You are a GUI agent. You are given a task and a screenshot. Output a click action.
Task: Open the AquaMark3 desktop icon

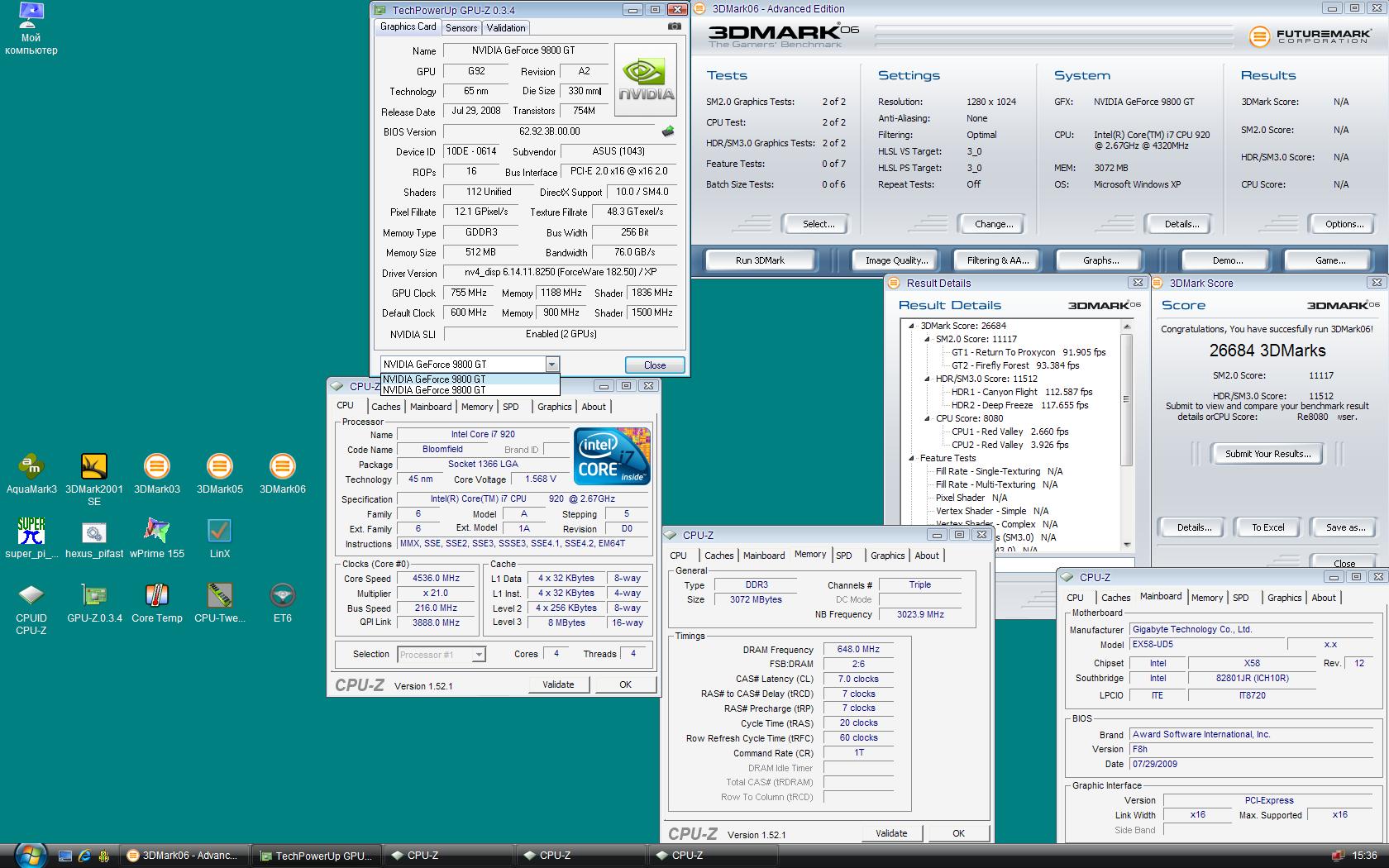(31, 474)
